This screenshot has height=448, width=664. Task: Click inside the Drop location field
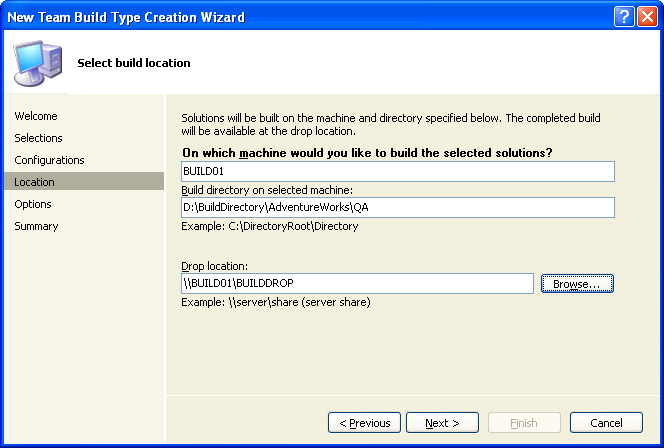click(x=356, y=284)
